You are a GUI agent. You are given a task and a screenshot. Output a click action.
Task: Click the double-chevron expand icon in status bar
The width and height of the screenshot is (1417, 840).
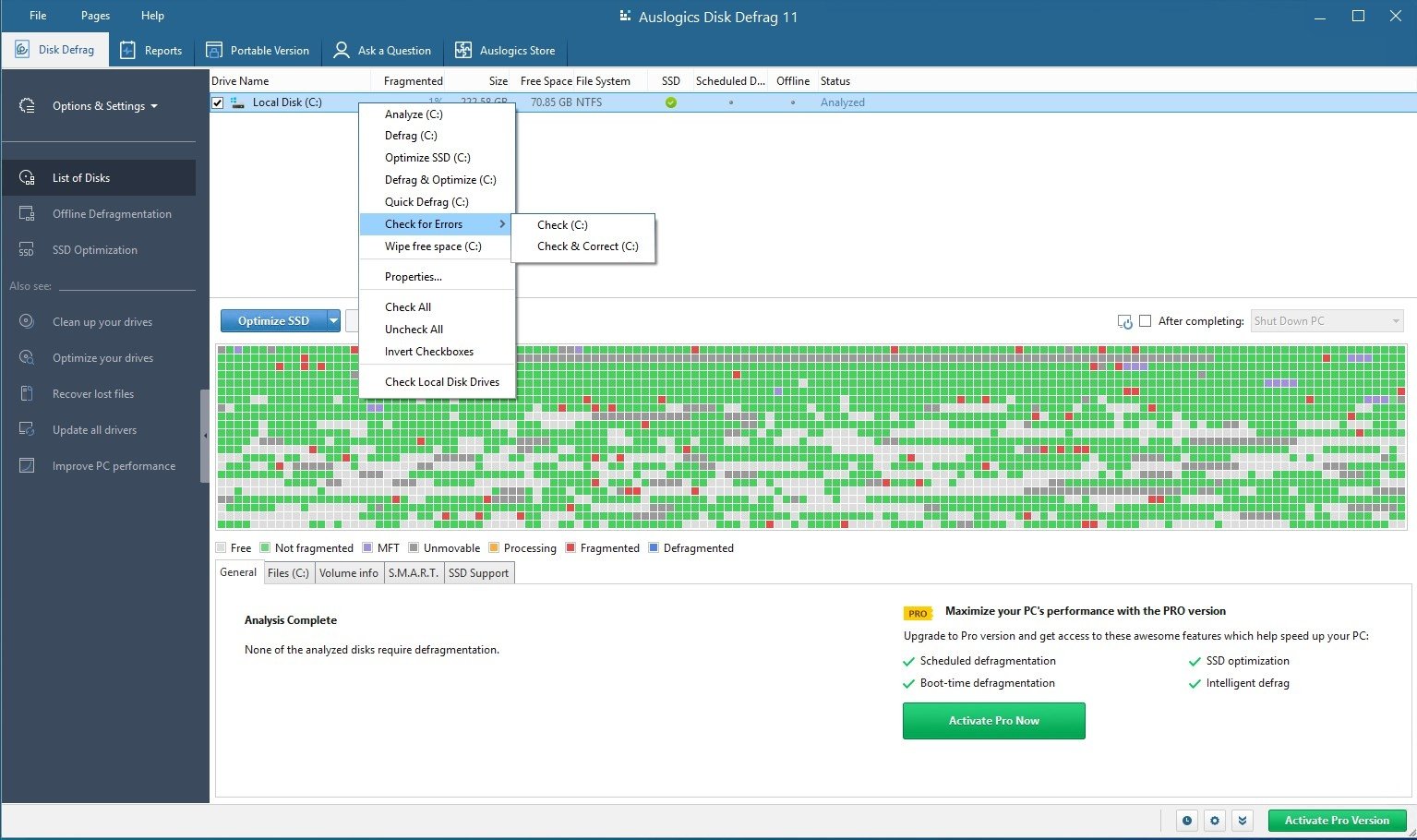1243,820
